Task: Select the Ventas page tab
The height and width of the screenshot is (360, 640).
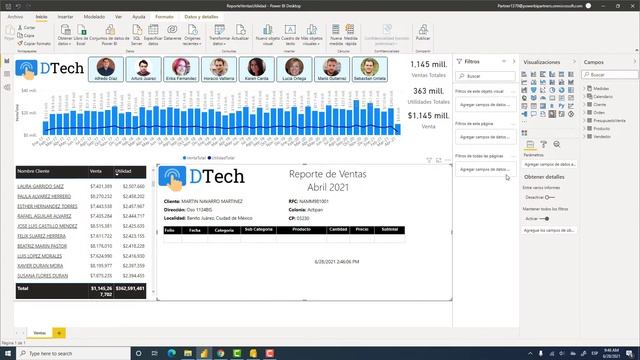Action: click(x=40, y=333)
